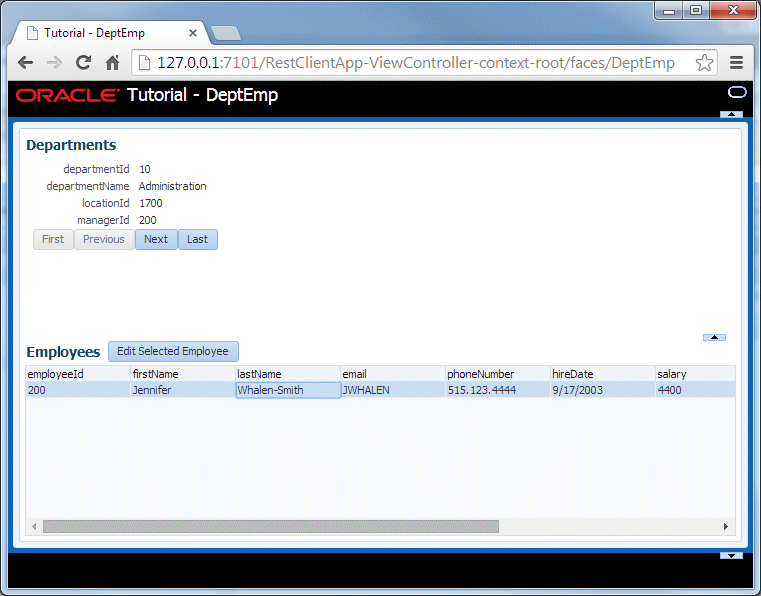The width and height of the screenshot is (761, 596).
Task: Minimize the browser window
Action: pyautogui.click(x=669, y=10)
